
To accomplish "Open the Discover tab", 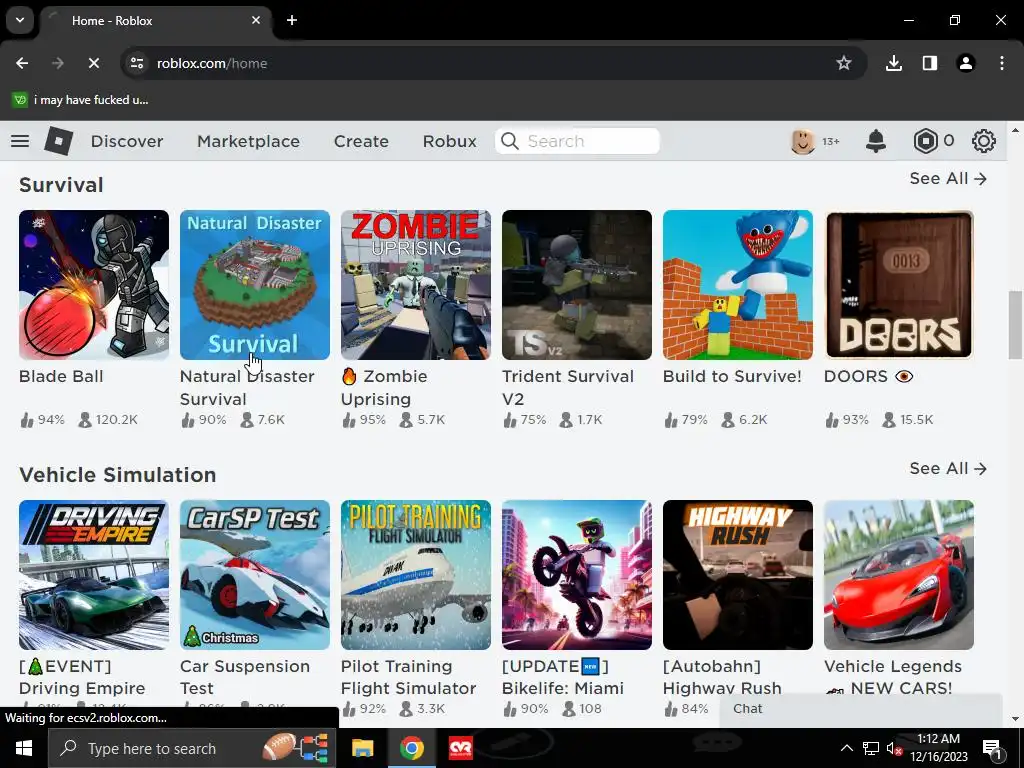I will 127,141.
